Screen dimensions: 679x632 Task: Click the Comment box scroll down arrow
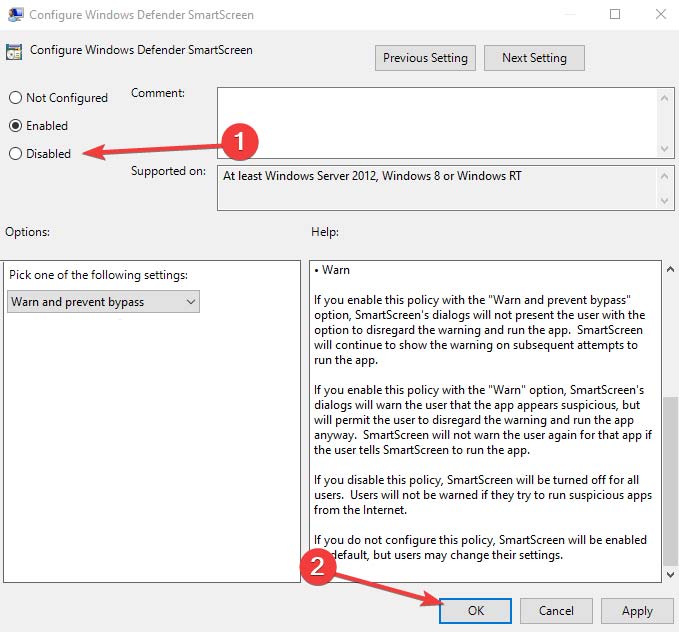click(664, 149)
